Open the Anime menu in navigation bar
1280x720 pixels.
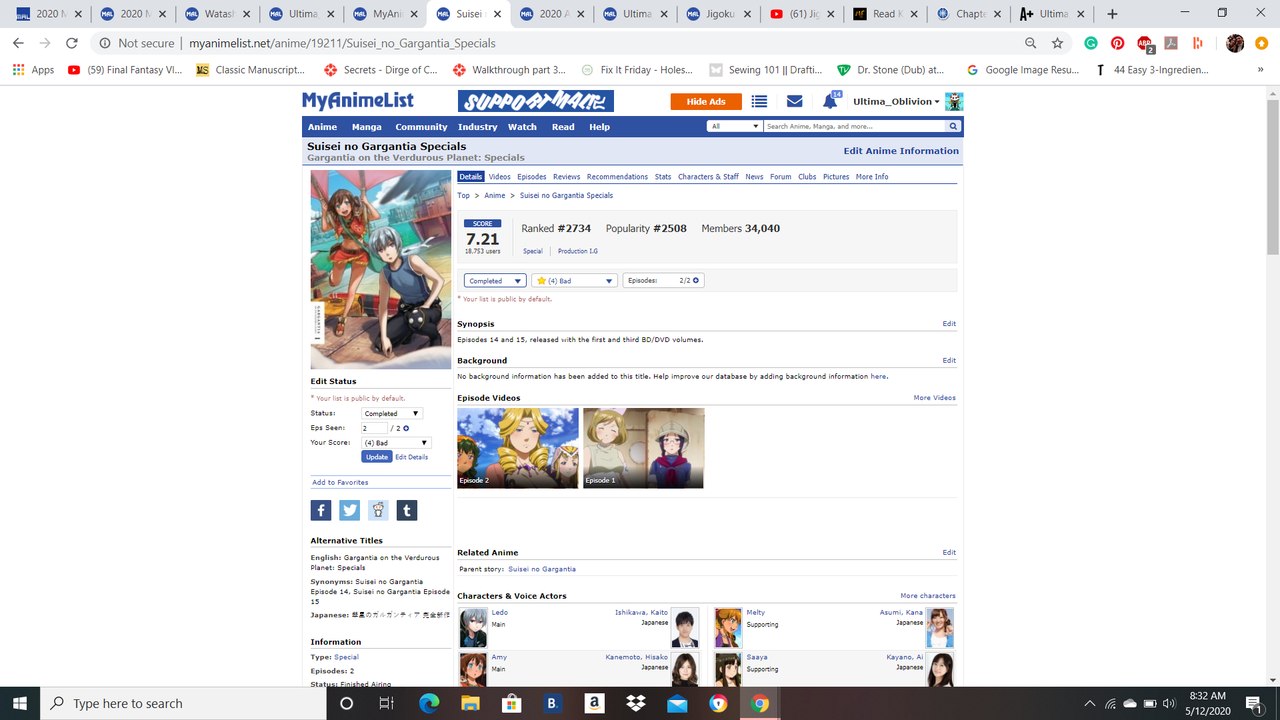coord(322,127)
